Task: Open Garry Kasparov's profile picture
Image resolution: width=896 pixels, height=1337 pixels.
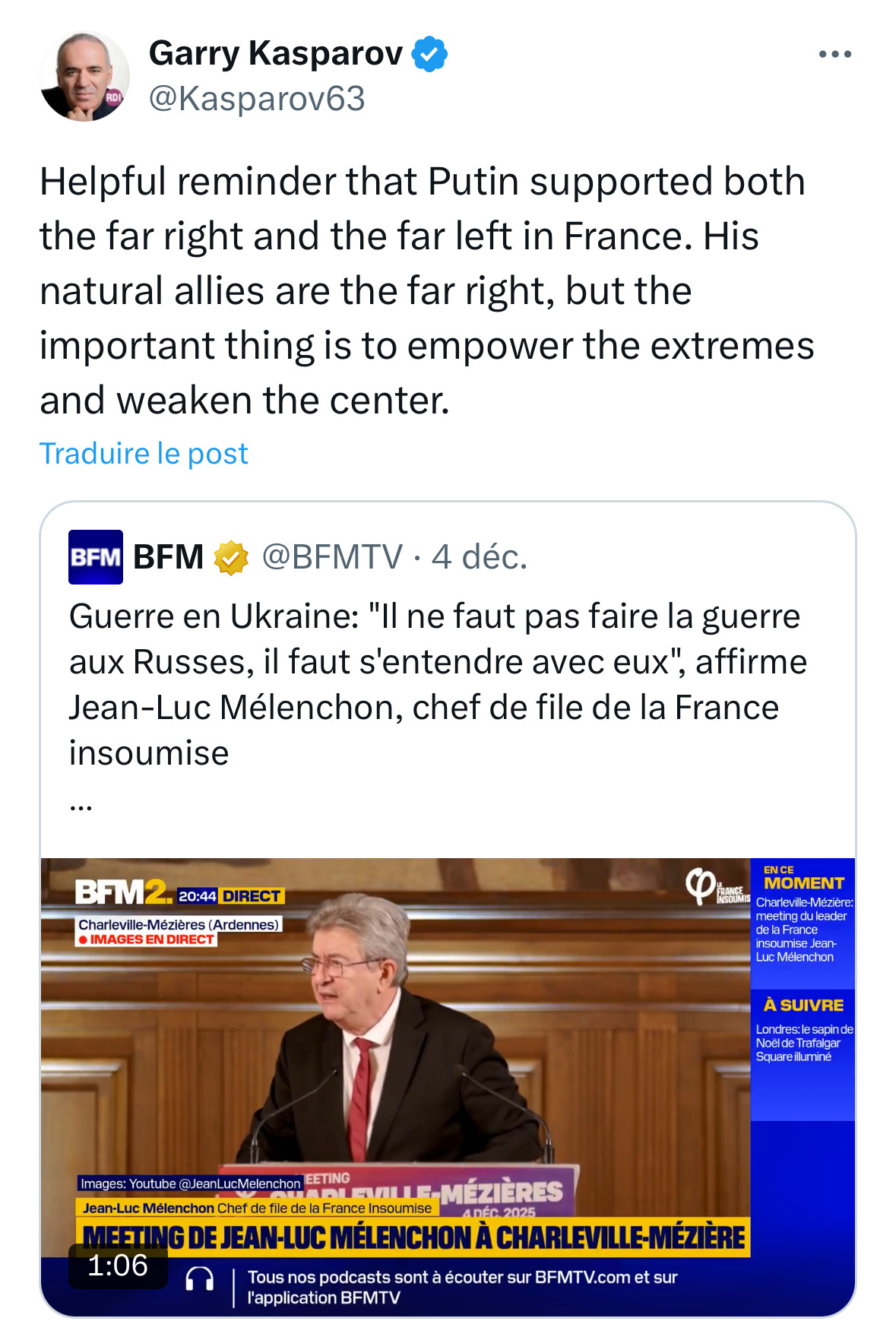Action: click(84, 76)
